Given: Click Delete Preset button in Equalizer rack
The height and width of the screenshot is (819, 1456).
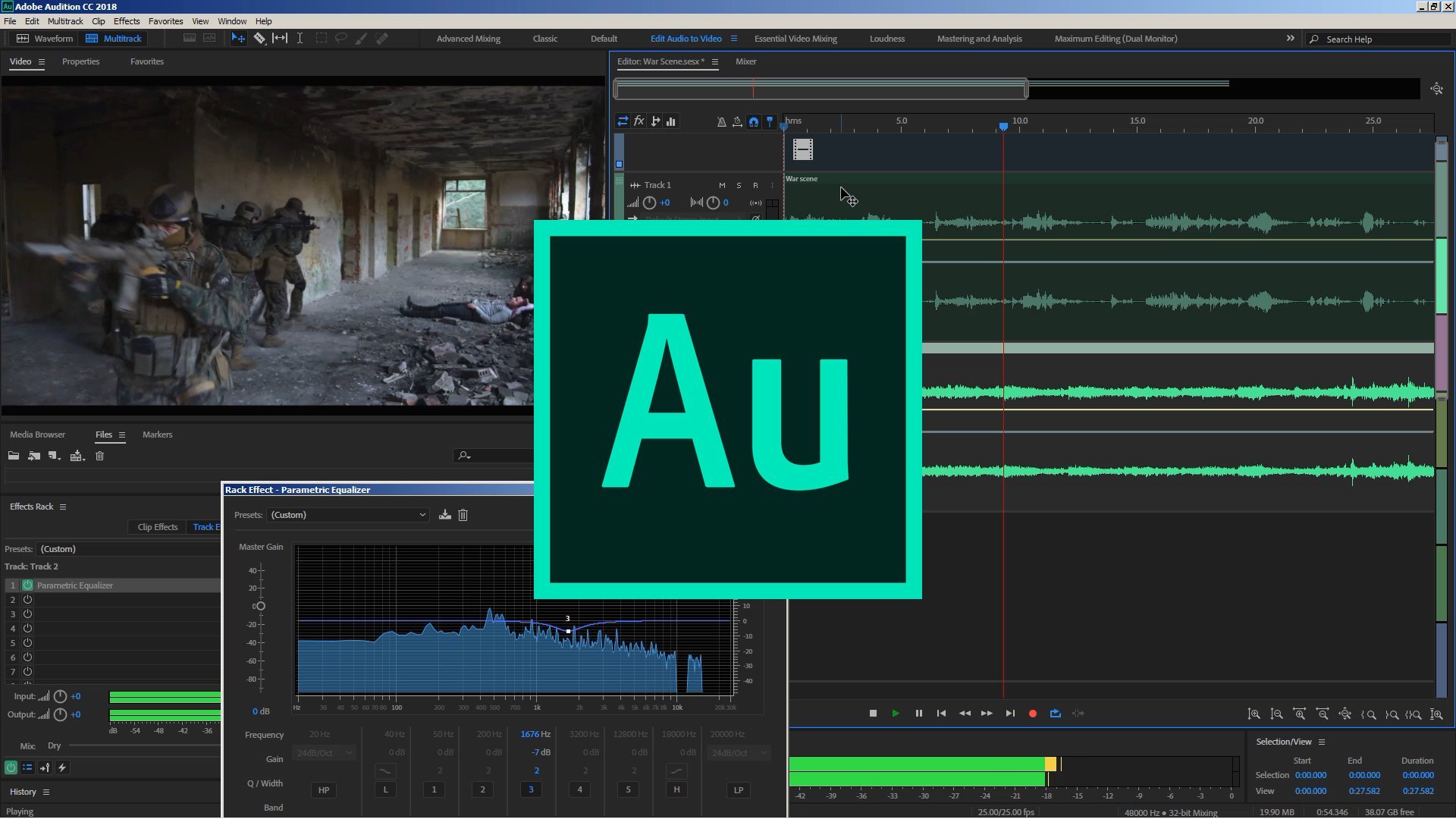Looking at the screenshot, I should (x=462, y=514).
